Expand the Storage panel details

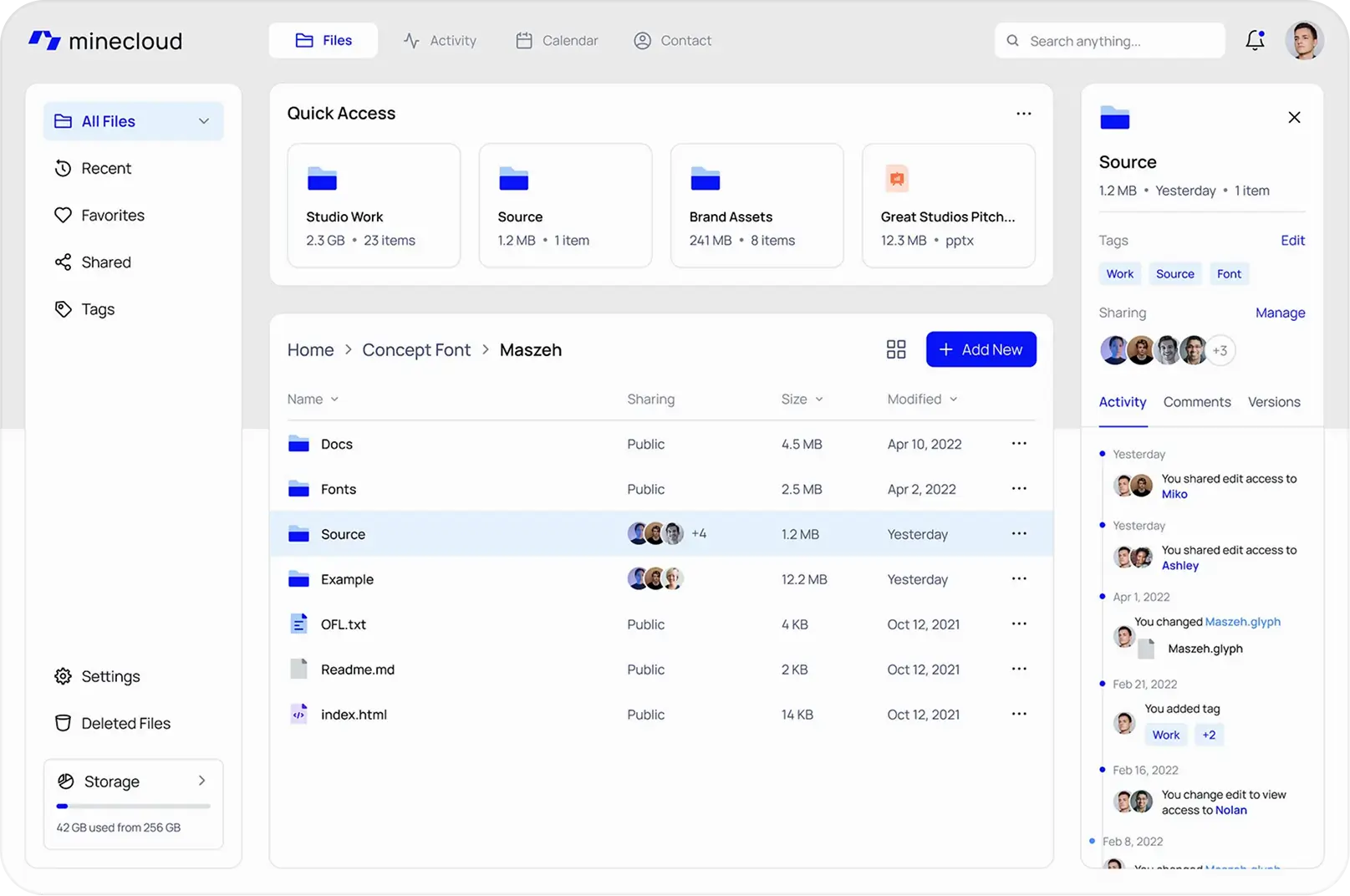[x=201, y=781]
